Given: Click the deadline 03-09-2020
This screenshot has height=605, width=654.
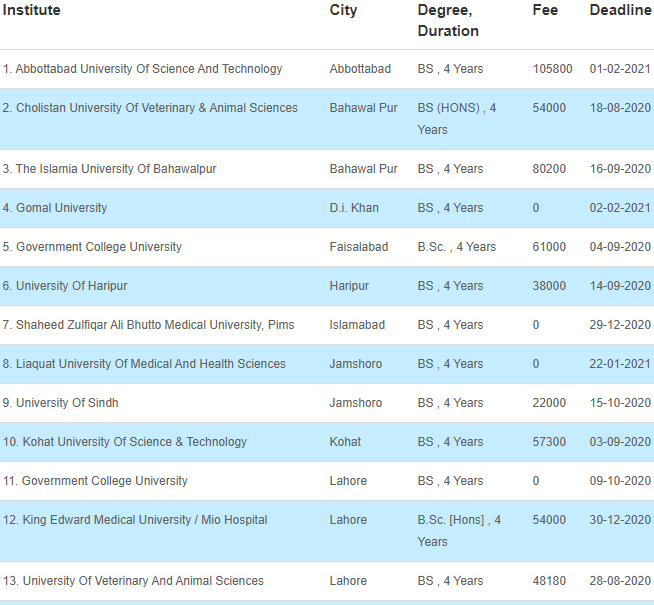Looking at the screenshot, I should (x=620, y=442).
